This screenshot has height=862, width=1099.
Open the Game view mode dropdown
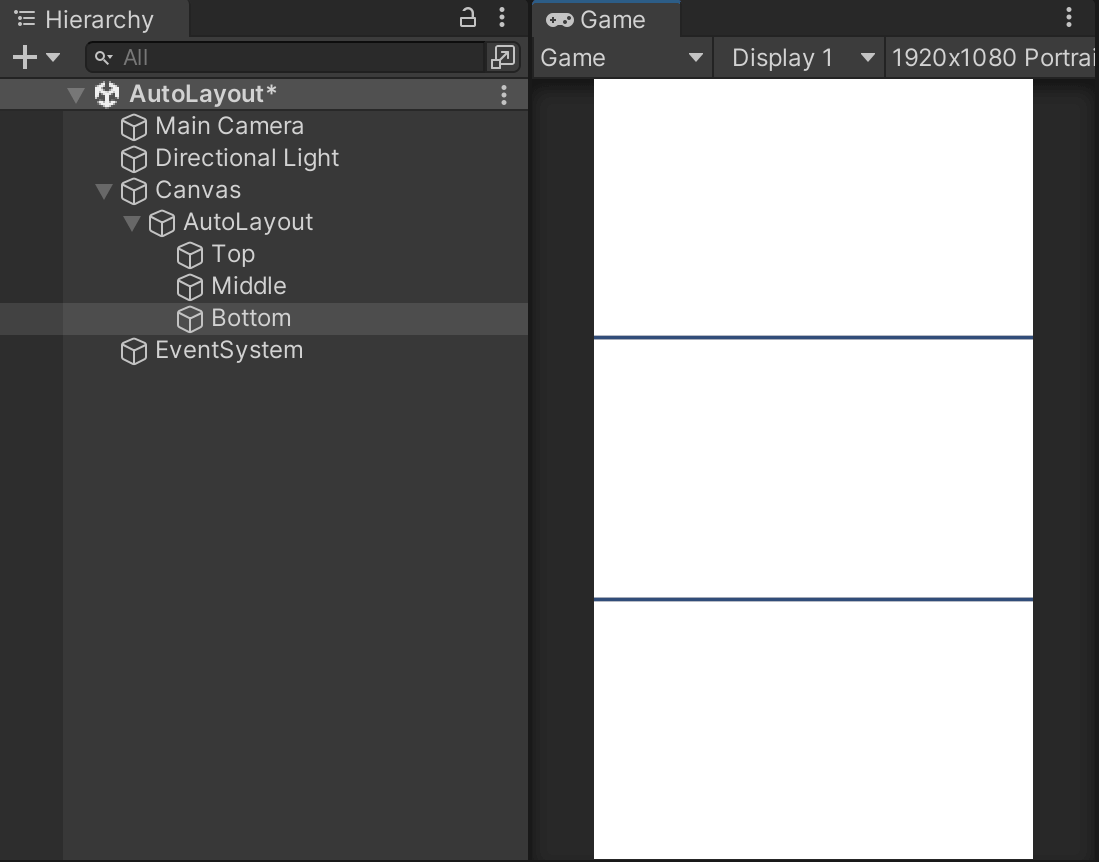coord(622,57)
